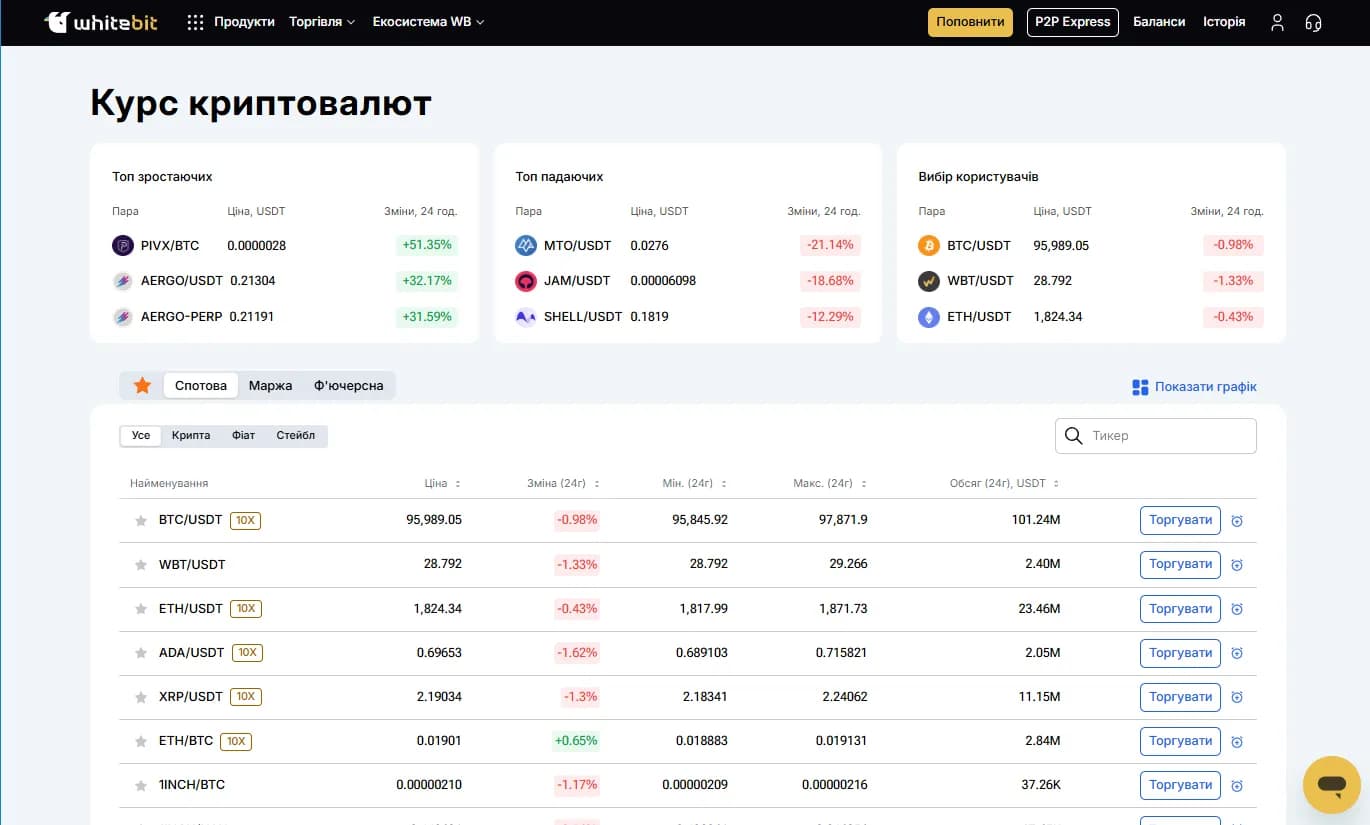Screen dimensions: 1370x825
Task: Favorite the ETH/BTC row star
Action: (141, 741)
